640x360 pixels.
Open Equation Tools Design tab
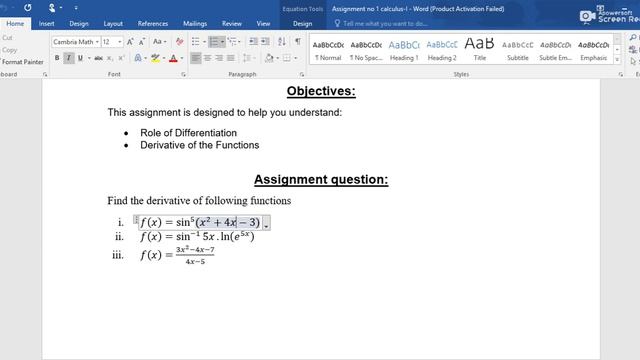pyautogui.click(x=302, y=24)
